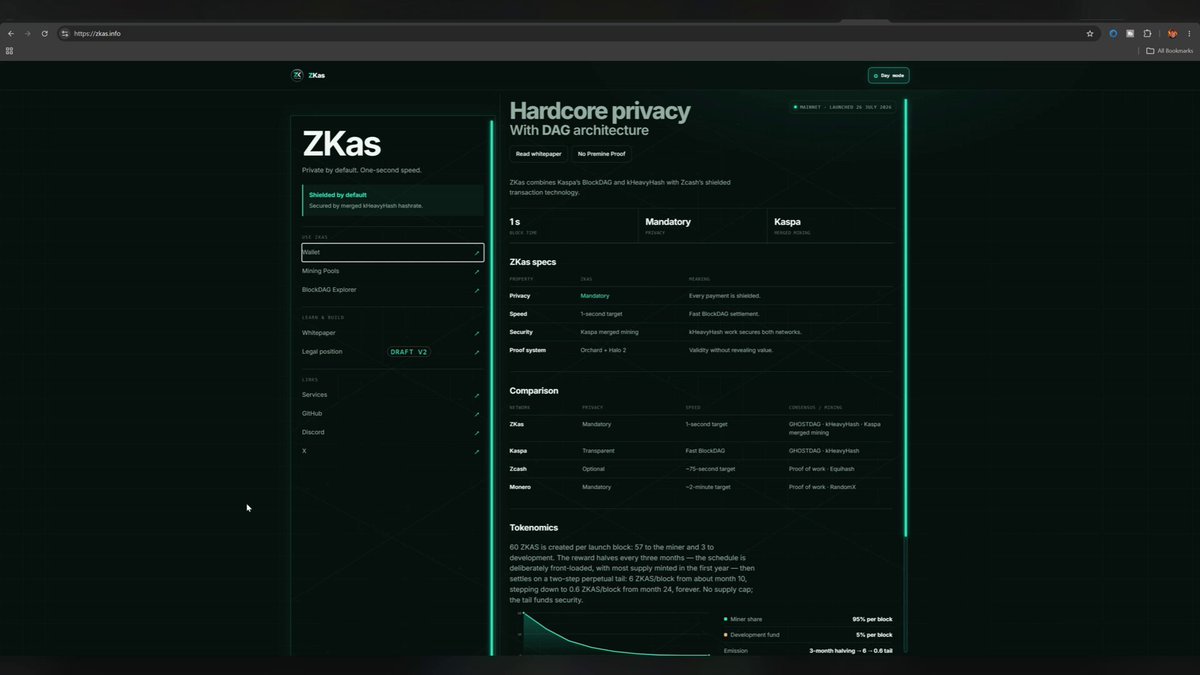Click the arrow icon beside BlockDAG Explorer

(x=477, y=290)
